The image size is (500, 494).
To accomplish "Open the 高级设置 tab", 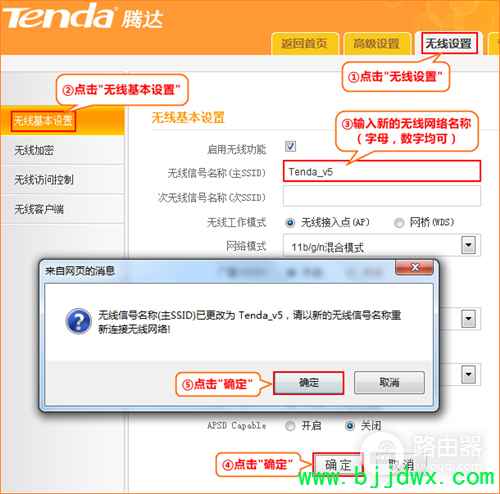I will click(x=376, y=43).
